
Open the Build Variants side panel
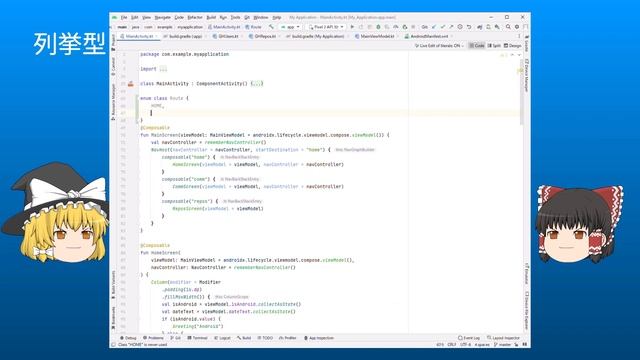tap(113, 284)
